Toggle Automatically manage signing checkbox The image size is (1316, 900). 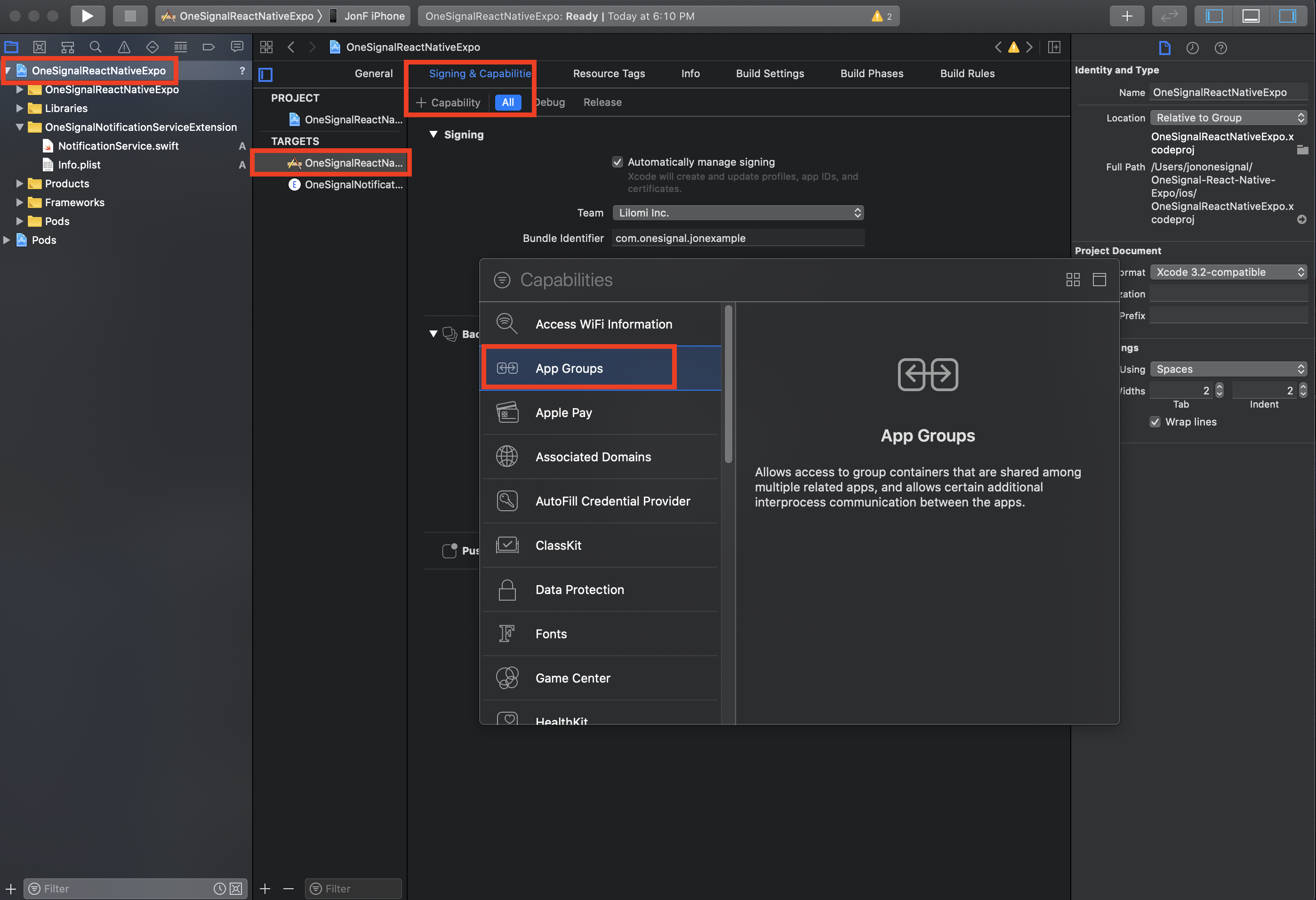(x=617, y=162)
